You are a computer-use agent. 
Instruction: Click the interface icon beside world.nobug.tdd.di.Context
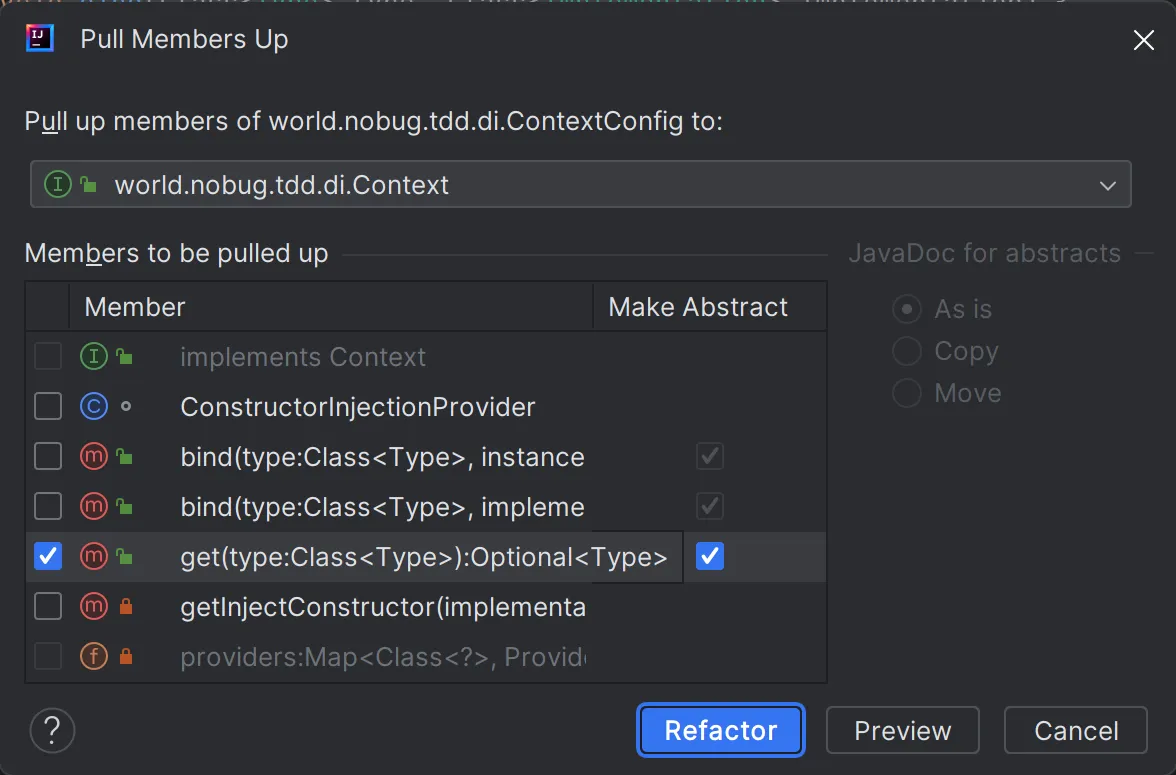pyautogui.click(x=58, y=185)
